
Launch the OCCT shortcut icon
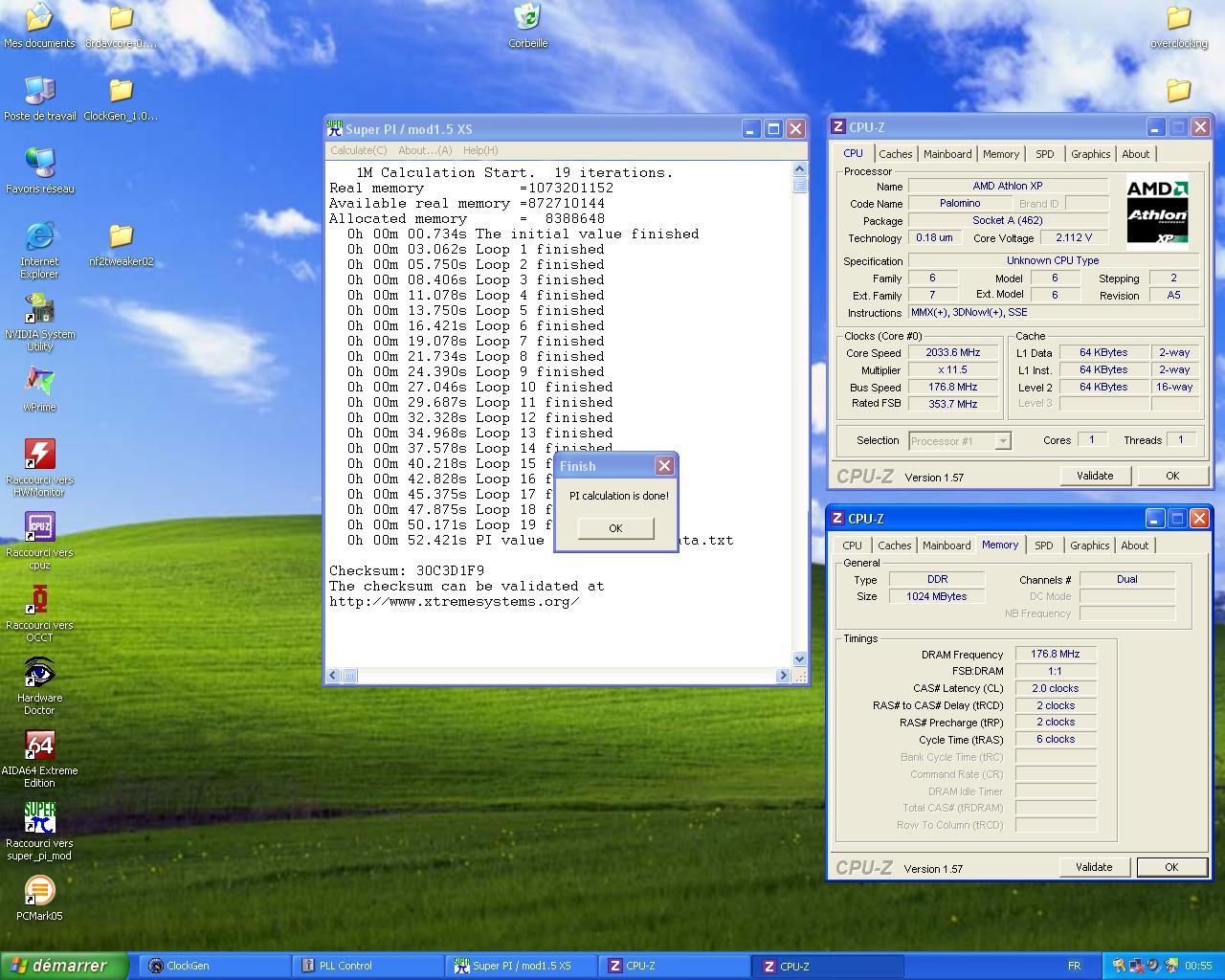[x=39, y=612]
